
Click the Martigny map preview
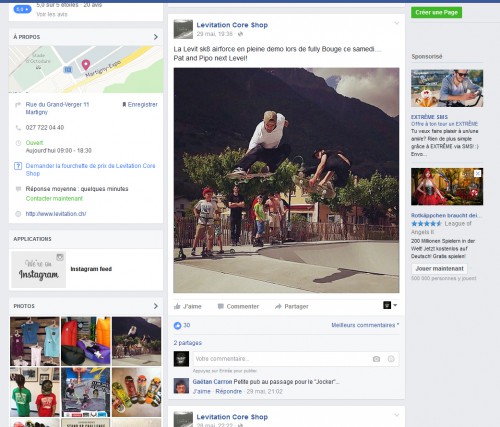86,69
